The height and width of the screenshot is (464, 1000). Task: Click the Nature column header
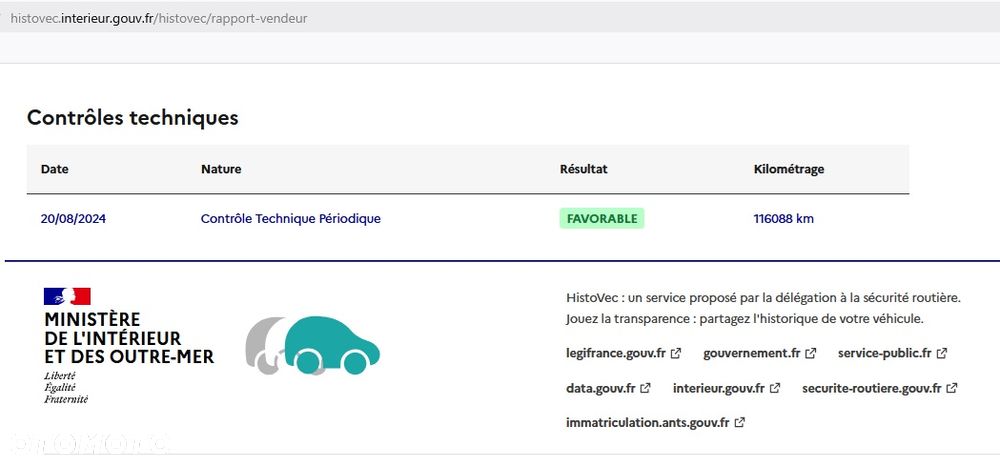221,170
